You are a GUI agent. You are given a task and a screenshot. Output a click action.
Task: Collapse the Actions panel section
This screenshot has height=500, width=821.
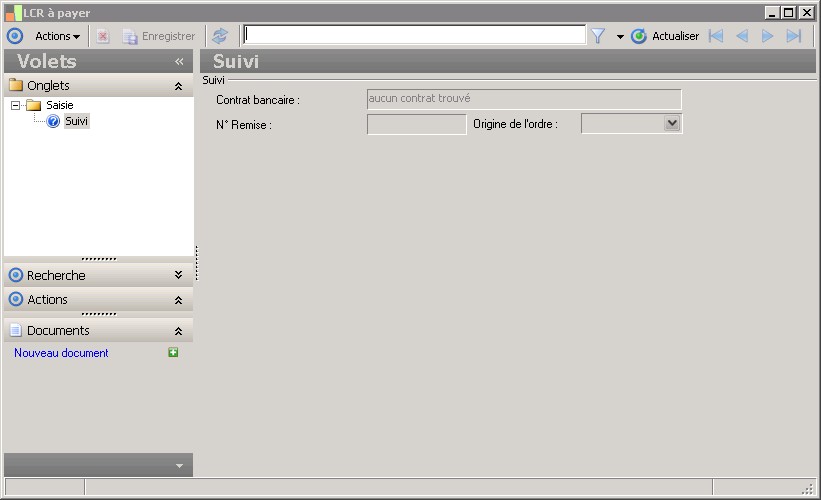click(179, 300)
